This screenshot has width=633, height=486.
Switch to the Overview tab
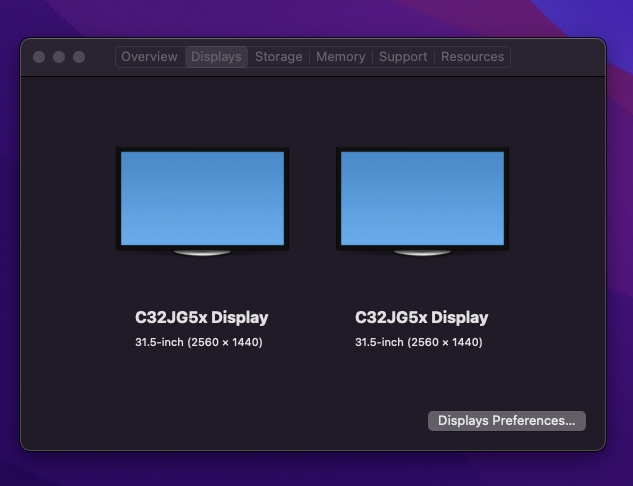click(x=149, y=57)
